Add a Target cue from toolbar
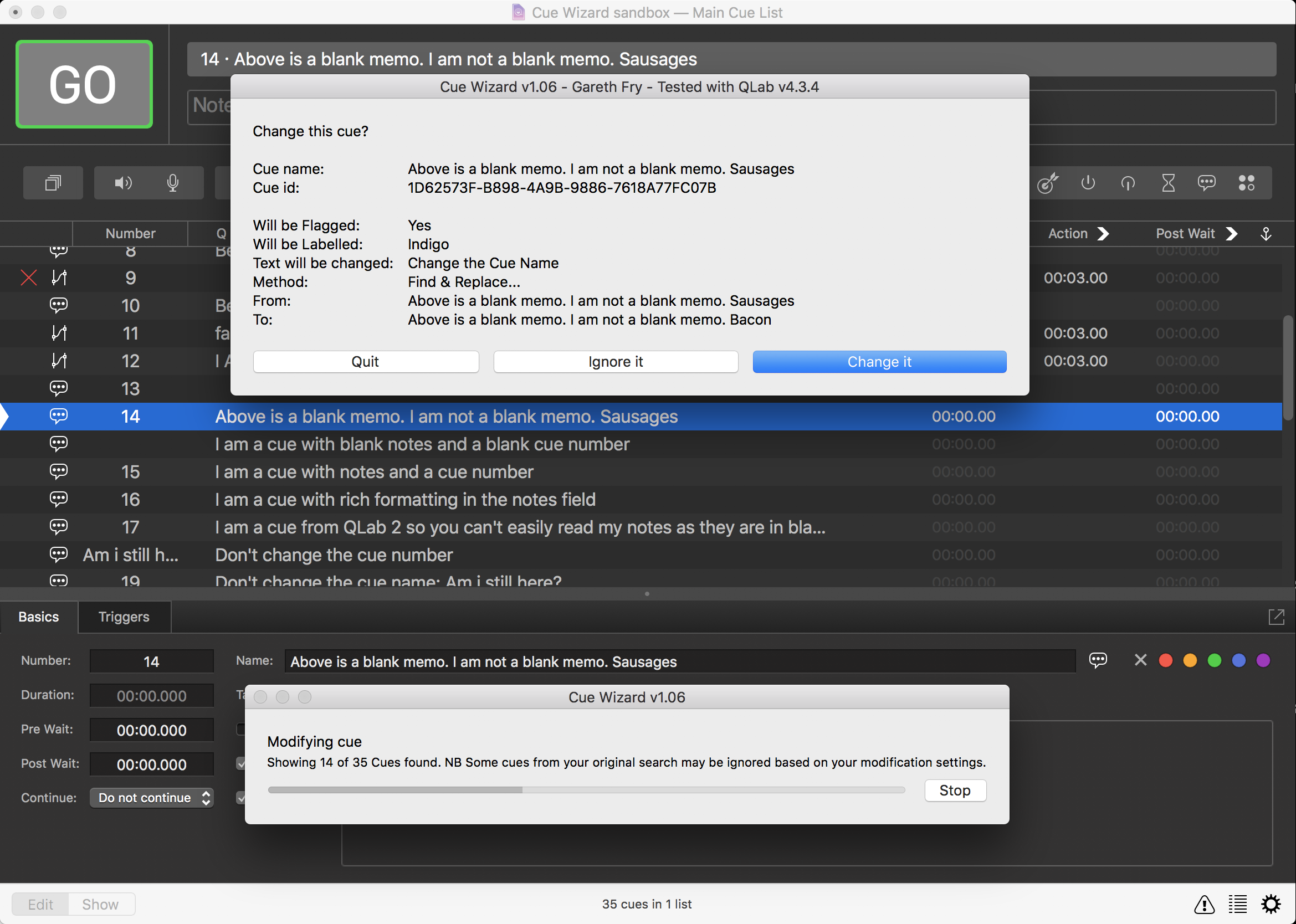The image size is (1296, 924). pyautogui.click(x=1047, y=183)
